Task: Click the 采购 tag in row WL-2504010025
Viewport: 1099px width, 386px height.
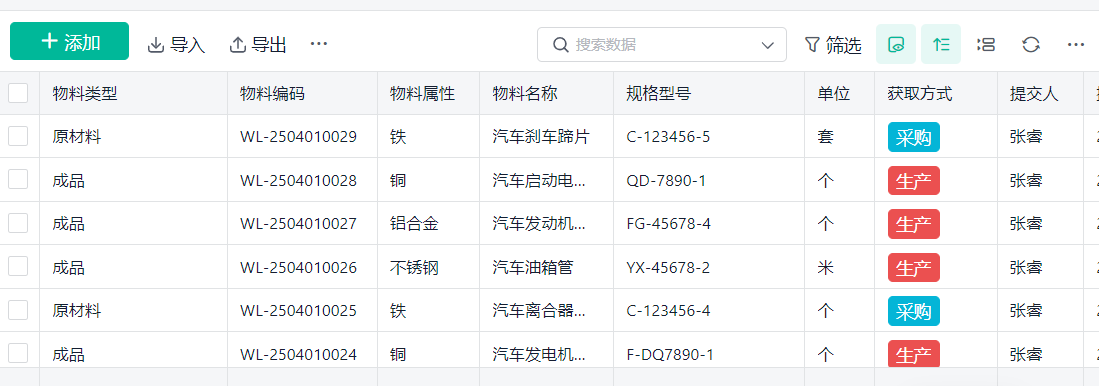Action: coord(913,311)
